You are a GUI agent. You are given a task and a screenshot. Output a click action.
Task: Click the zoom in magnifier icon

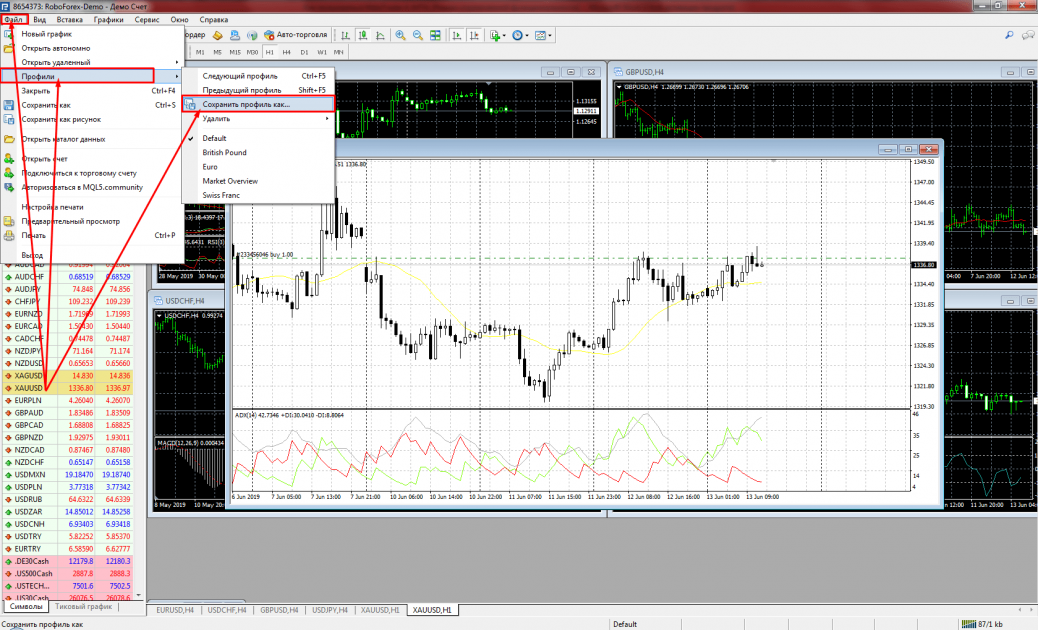click(400, 35)
